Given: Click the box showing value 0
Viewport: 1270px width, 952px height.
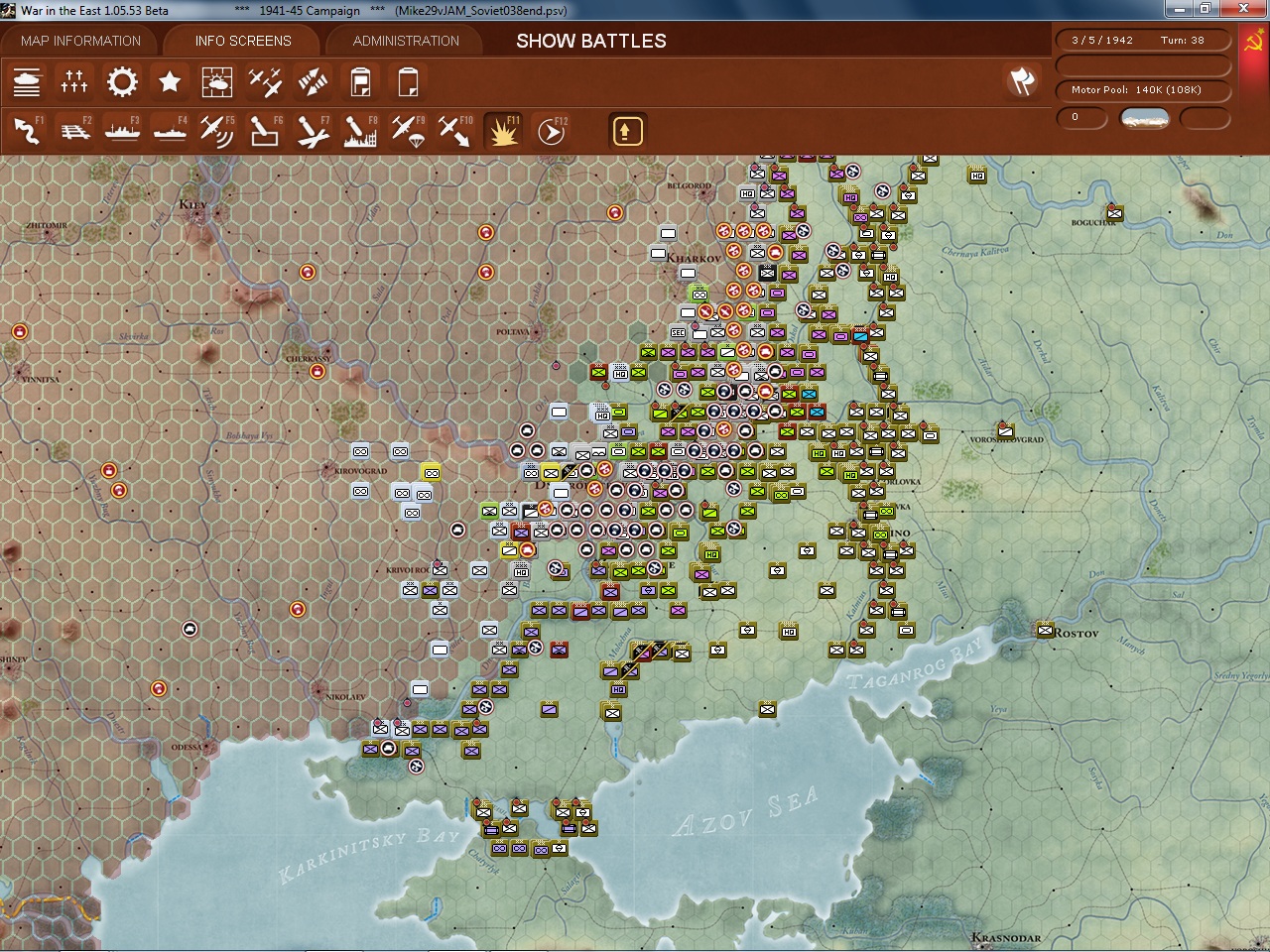Looking at the screenshot, I should pos(1082,118).
